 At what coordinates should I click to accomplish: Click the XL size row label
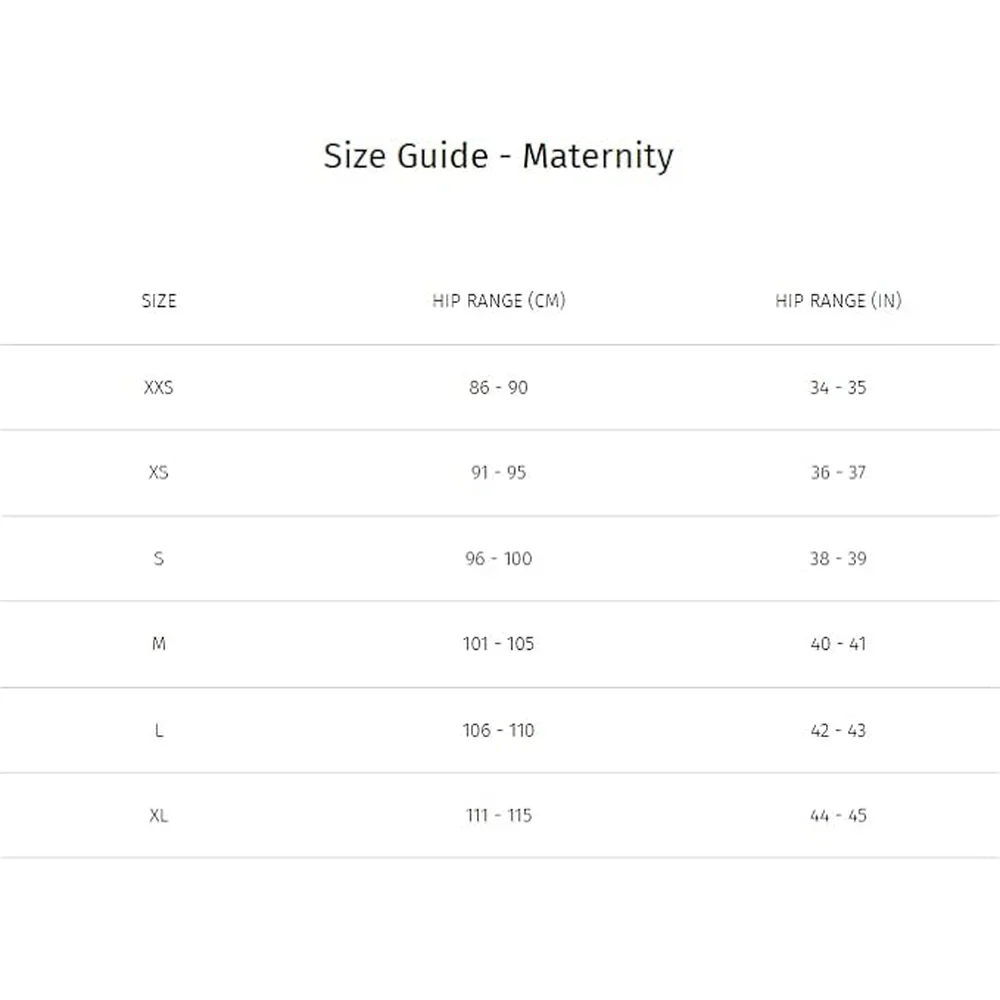(159, 816)
